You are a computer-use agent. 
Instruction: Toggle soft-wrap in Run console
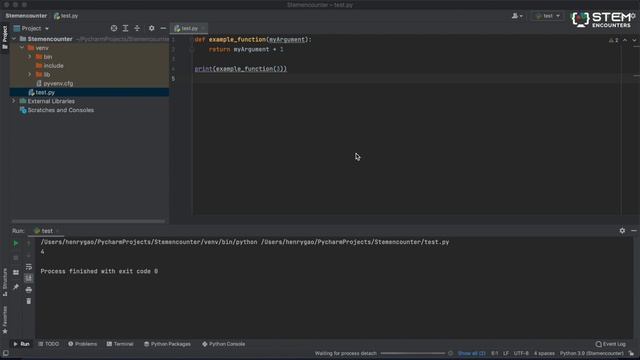(29, 267)
